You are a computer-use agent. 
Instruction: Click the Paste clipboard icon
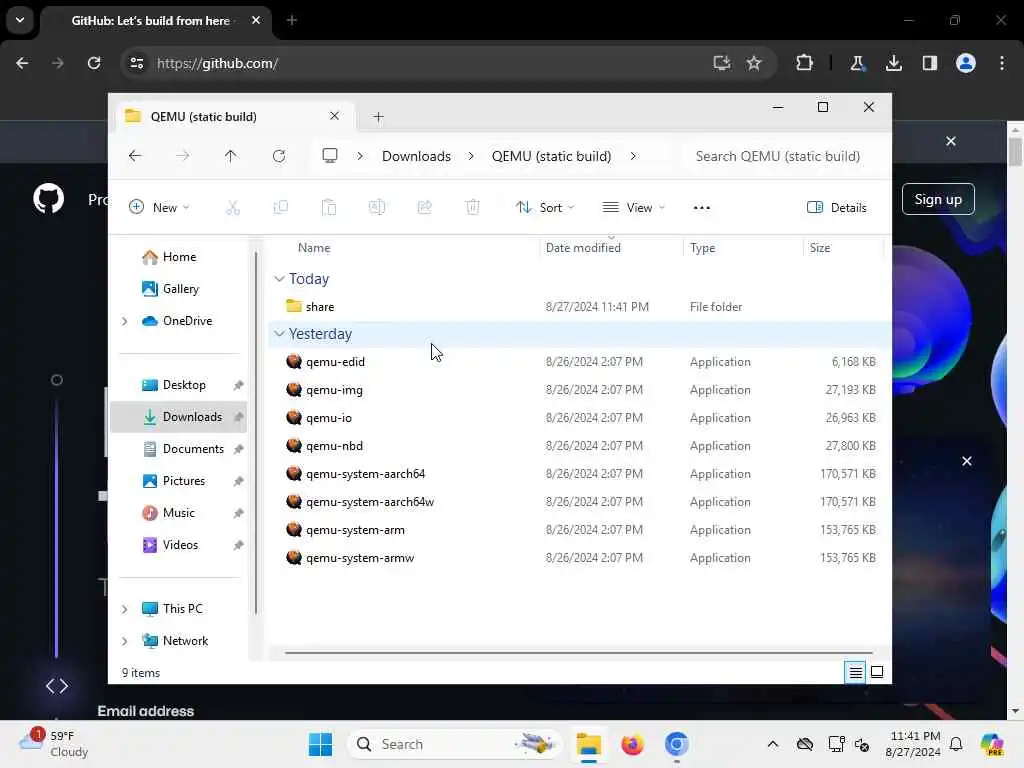click(x=328, y=208)
